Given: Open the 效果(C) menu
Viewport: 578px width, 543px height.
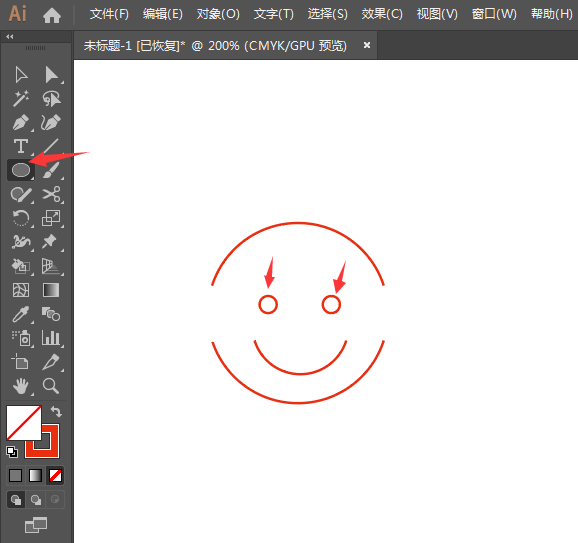Looking at the screenshot, I should (x=382, y=14).
